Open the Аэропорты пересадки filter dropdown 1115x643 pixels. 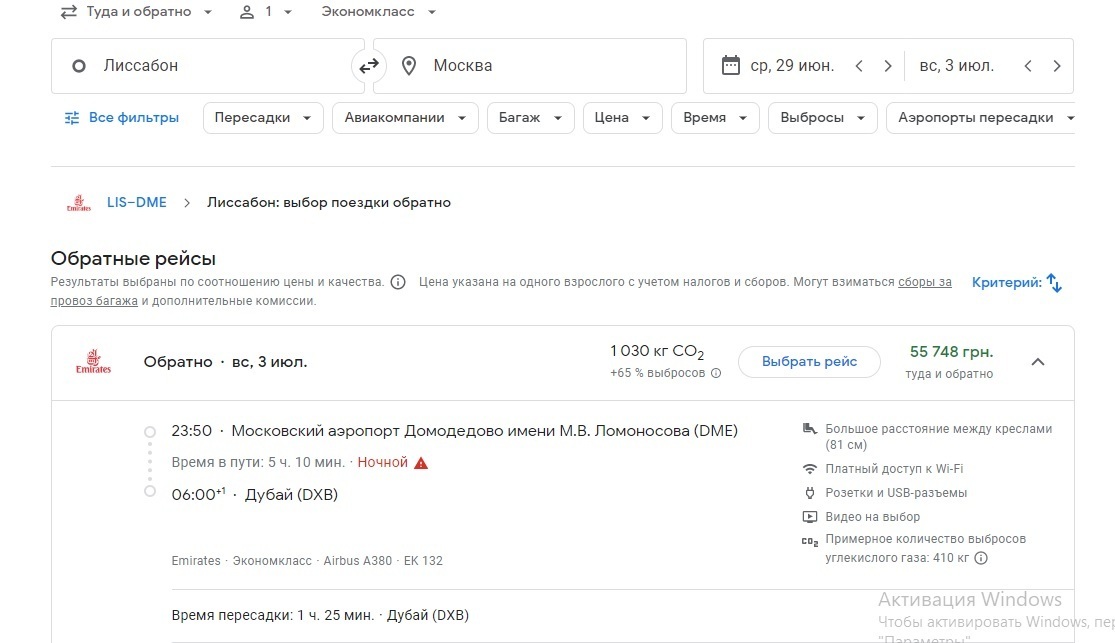tap(981, 118)
